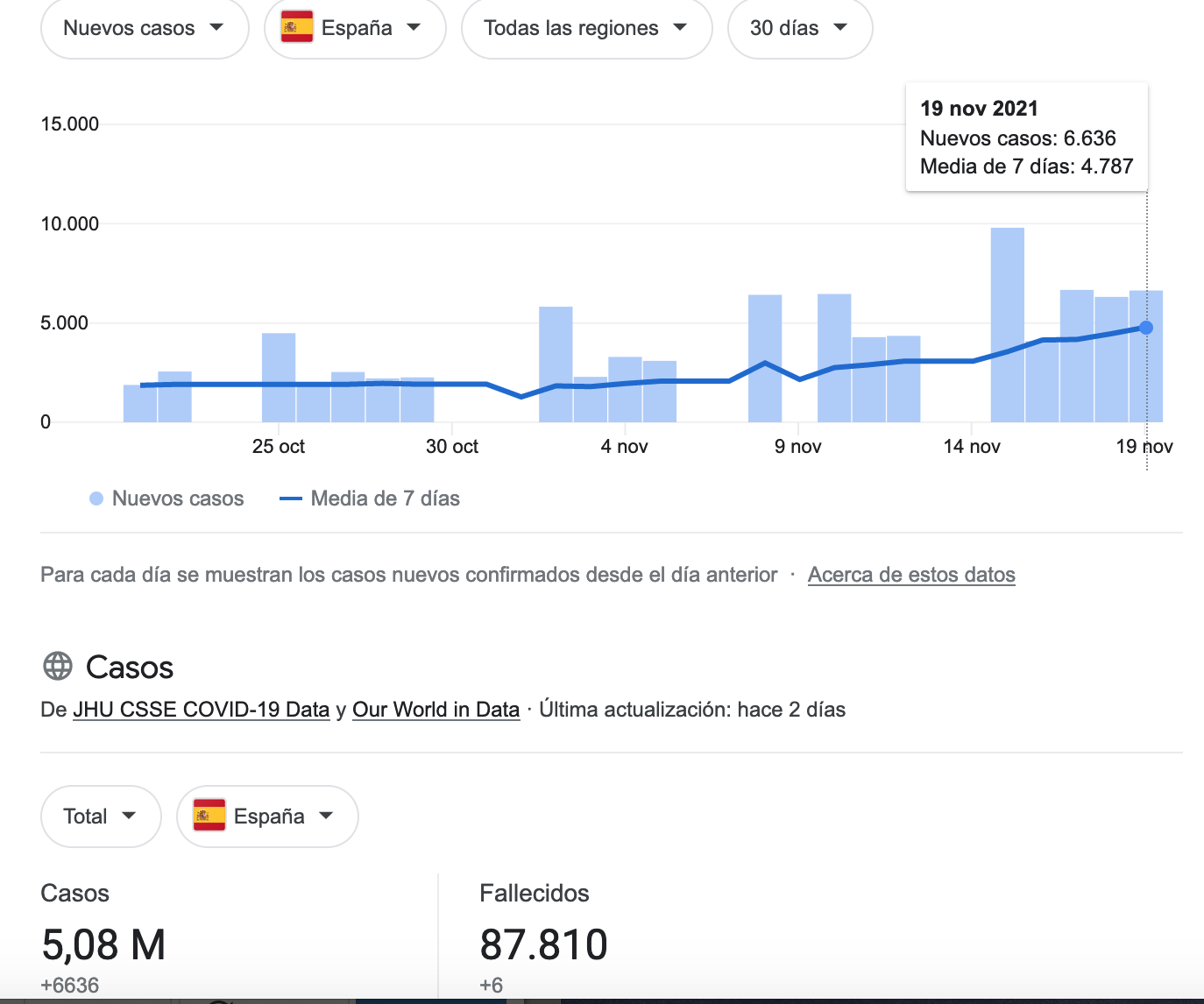Screen dimensions: 1204x1004
Task: Click the globe icon beside Casos heading
Action: 58,667
